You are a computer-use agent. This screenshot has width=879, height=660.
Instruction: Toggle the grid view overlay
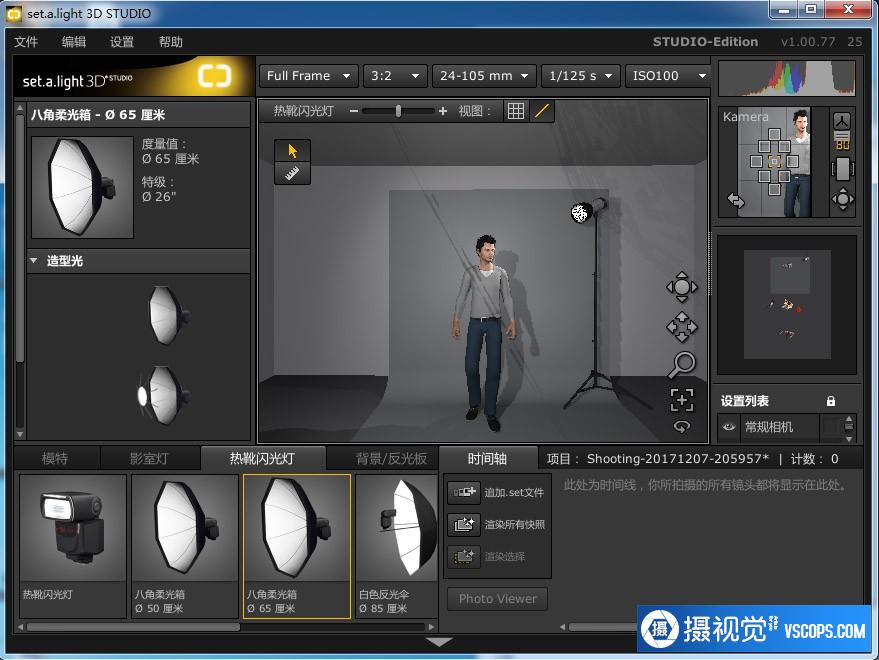click(516, 111)
